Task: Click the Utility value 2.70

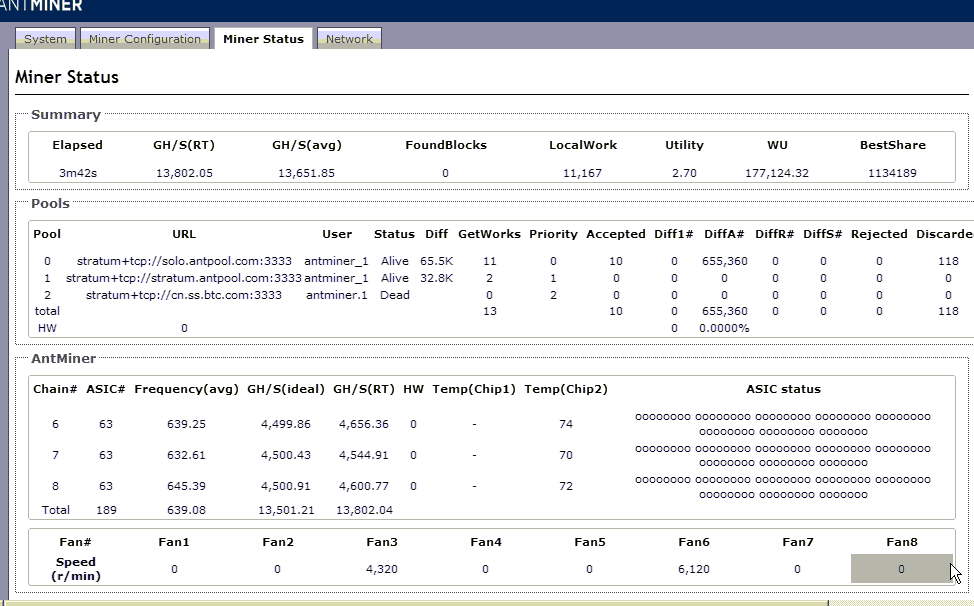Action: pos(684,173)
